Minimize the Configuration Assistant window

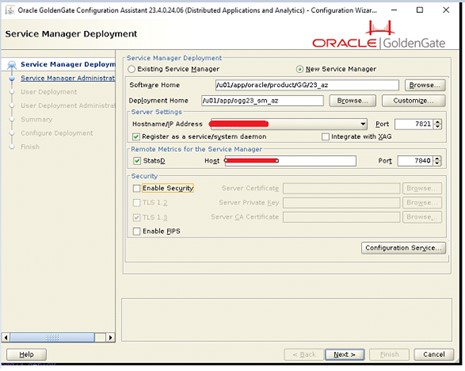[394, 10]
